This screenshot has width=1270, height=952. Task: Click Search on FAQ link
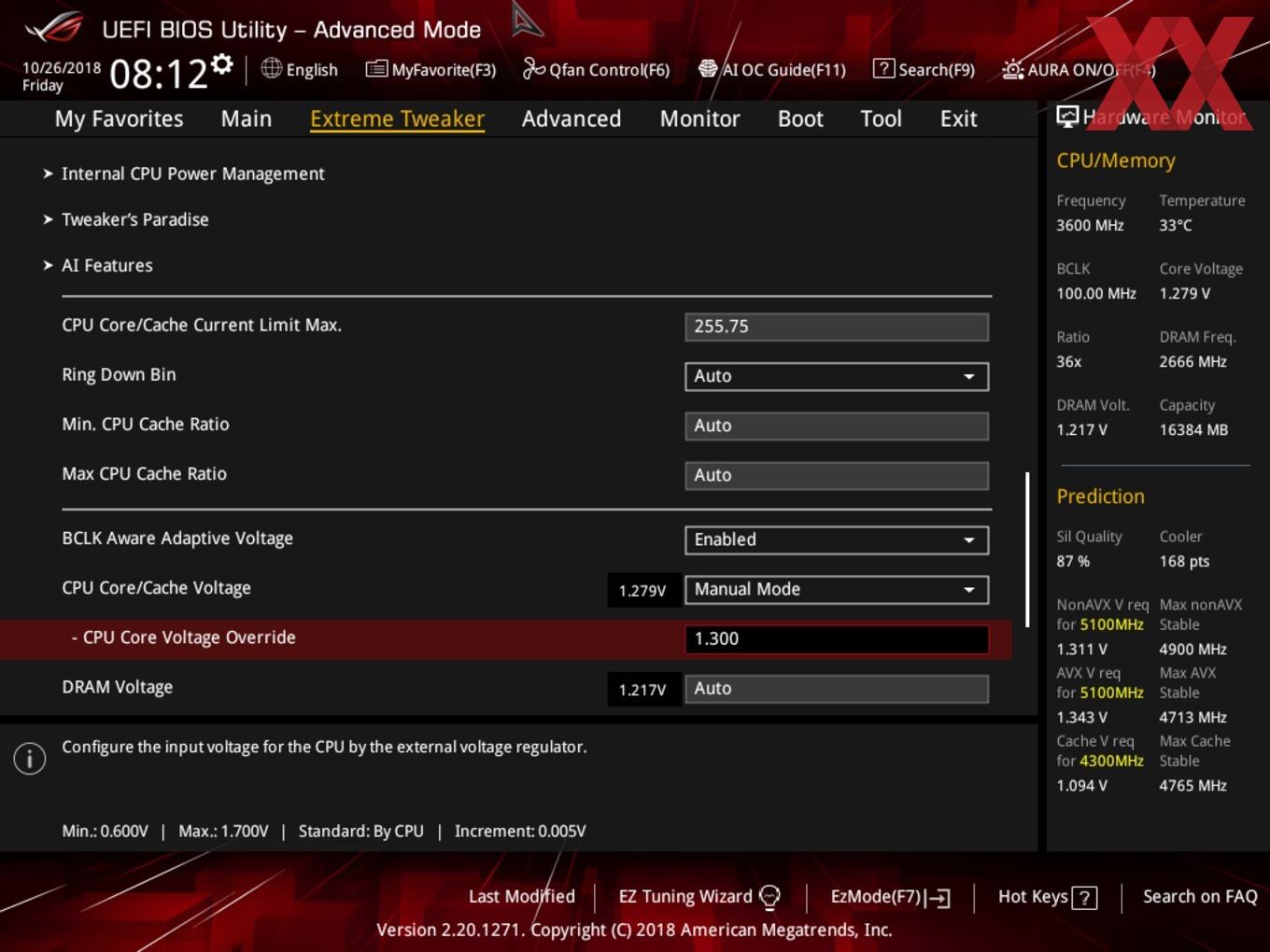tap(1200, 896)
